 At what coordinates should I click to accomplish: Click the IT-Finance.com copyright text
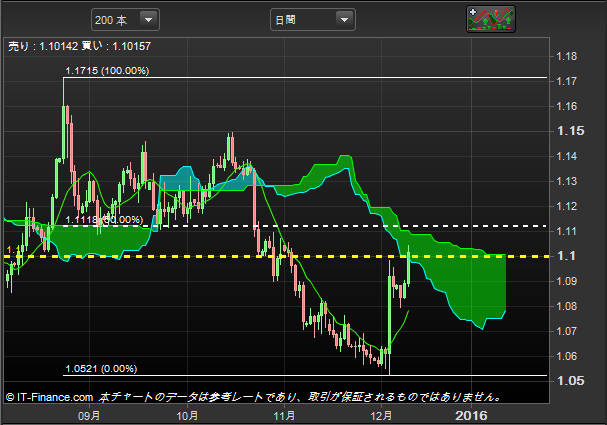50,397
